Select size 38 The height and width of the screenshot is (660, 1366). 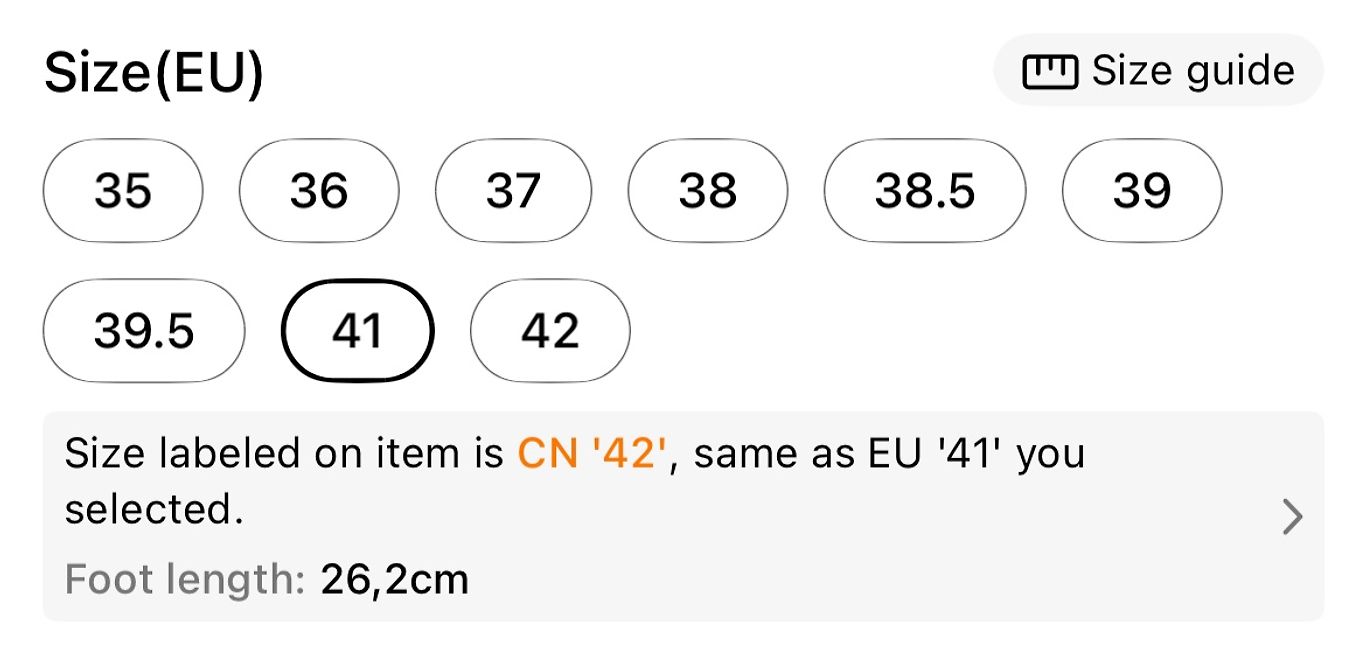[x=708, y=190]
